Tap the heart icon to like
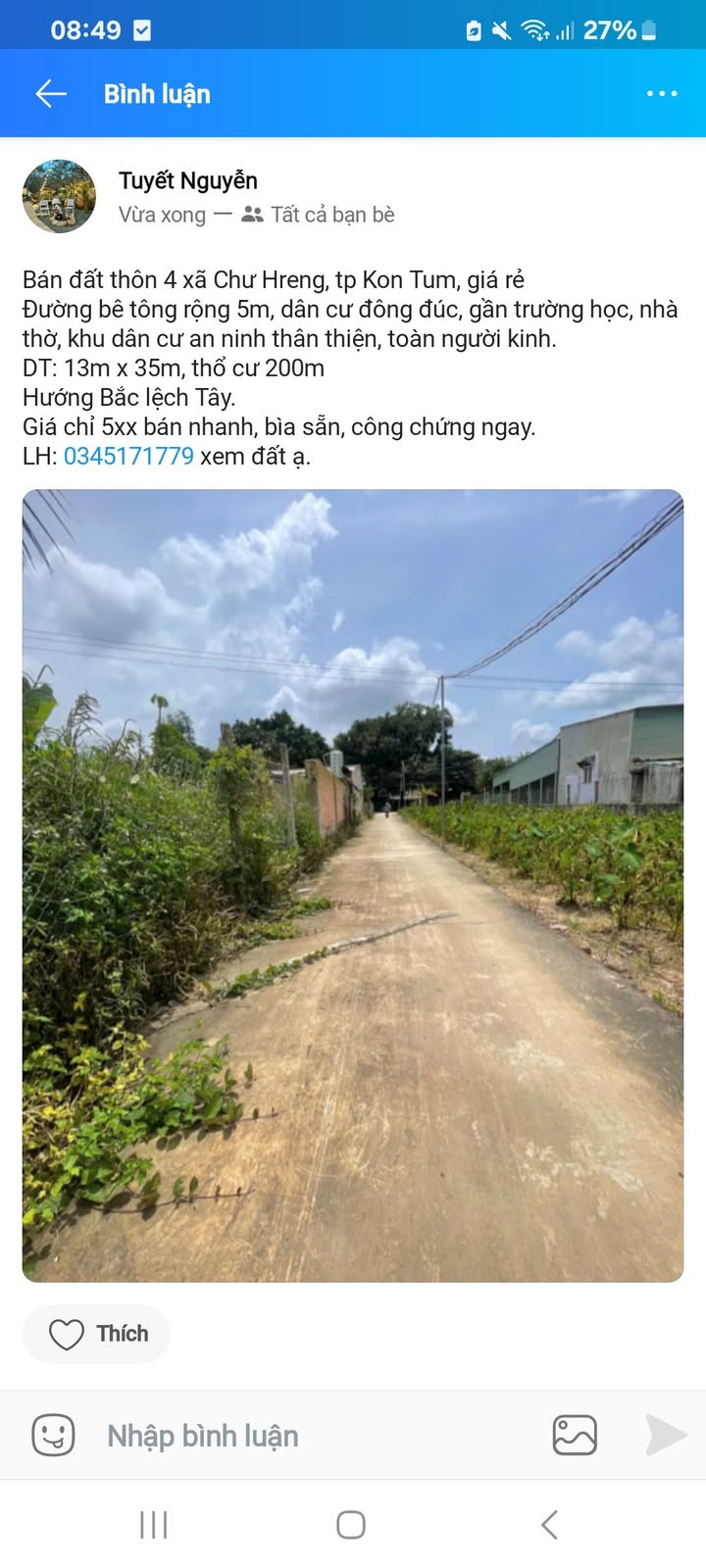Viewport: 706px width, 1568px height. (67, 1334)
